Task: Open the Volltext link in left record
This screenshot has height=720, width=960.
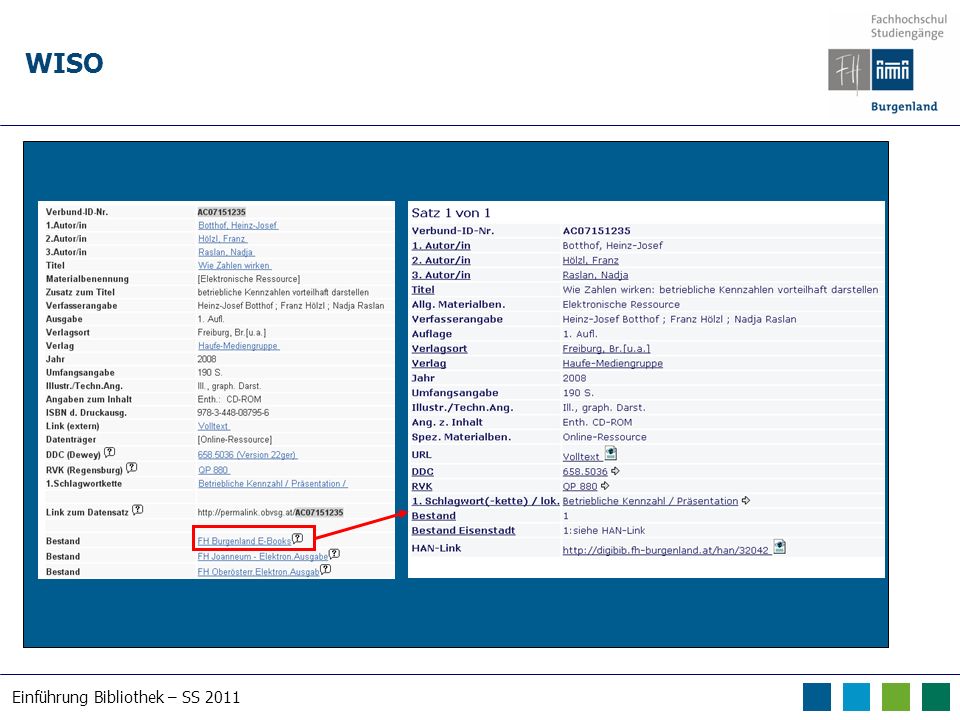Action: click(214, 426)
